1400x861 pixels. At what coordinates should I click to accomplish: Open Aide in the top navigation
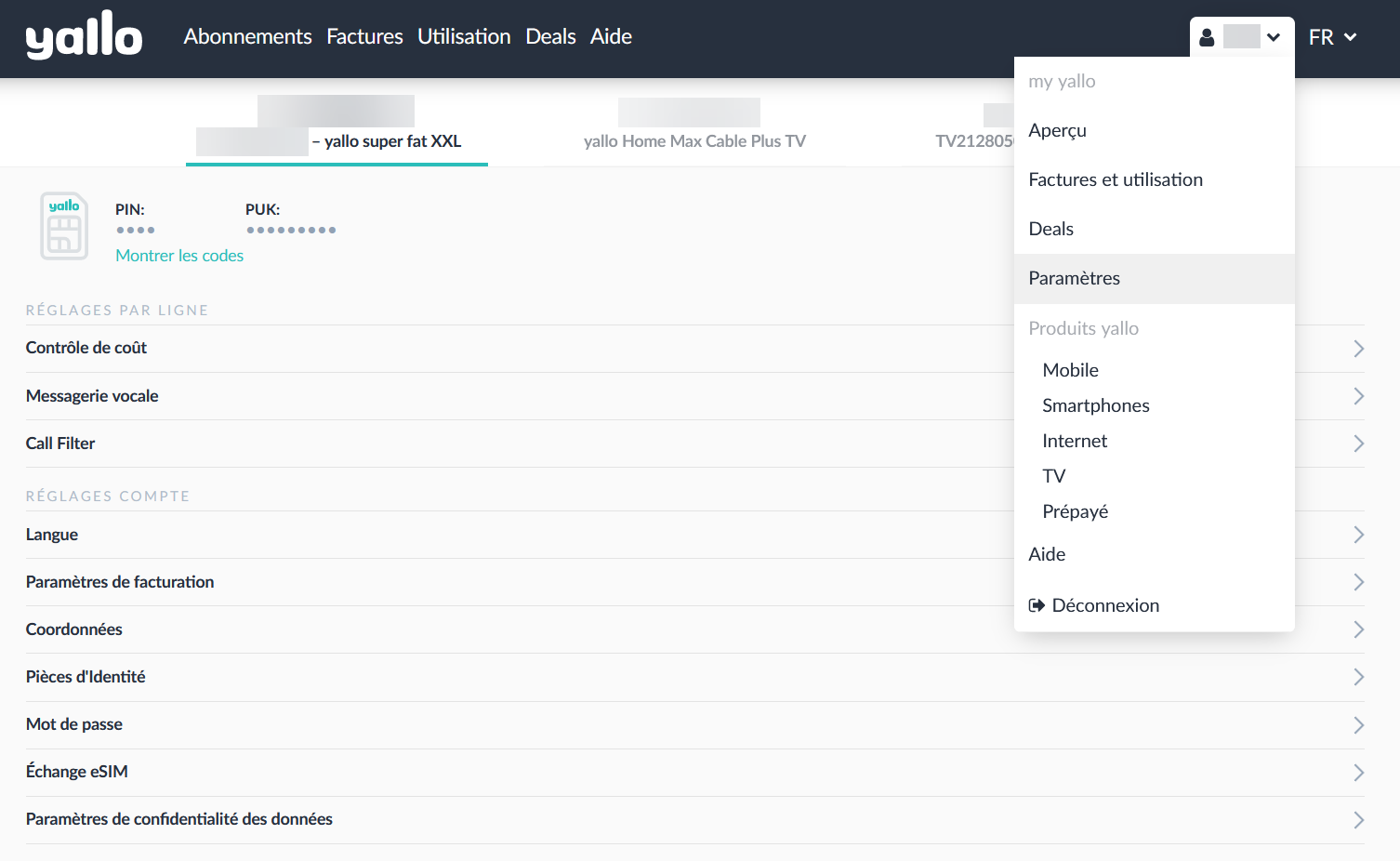pyautogui.click(x=611, y=36)
